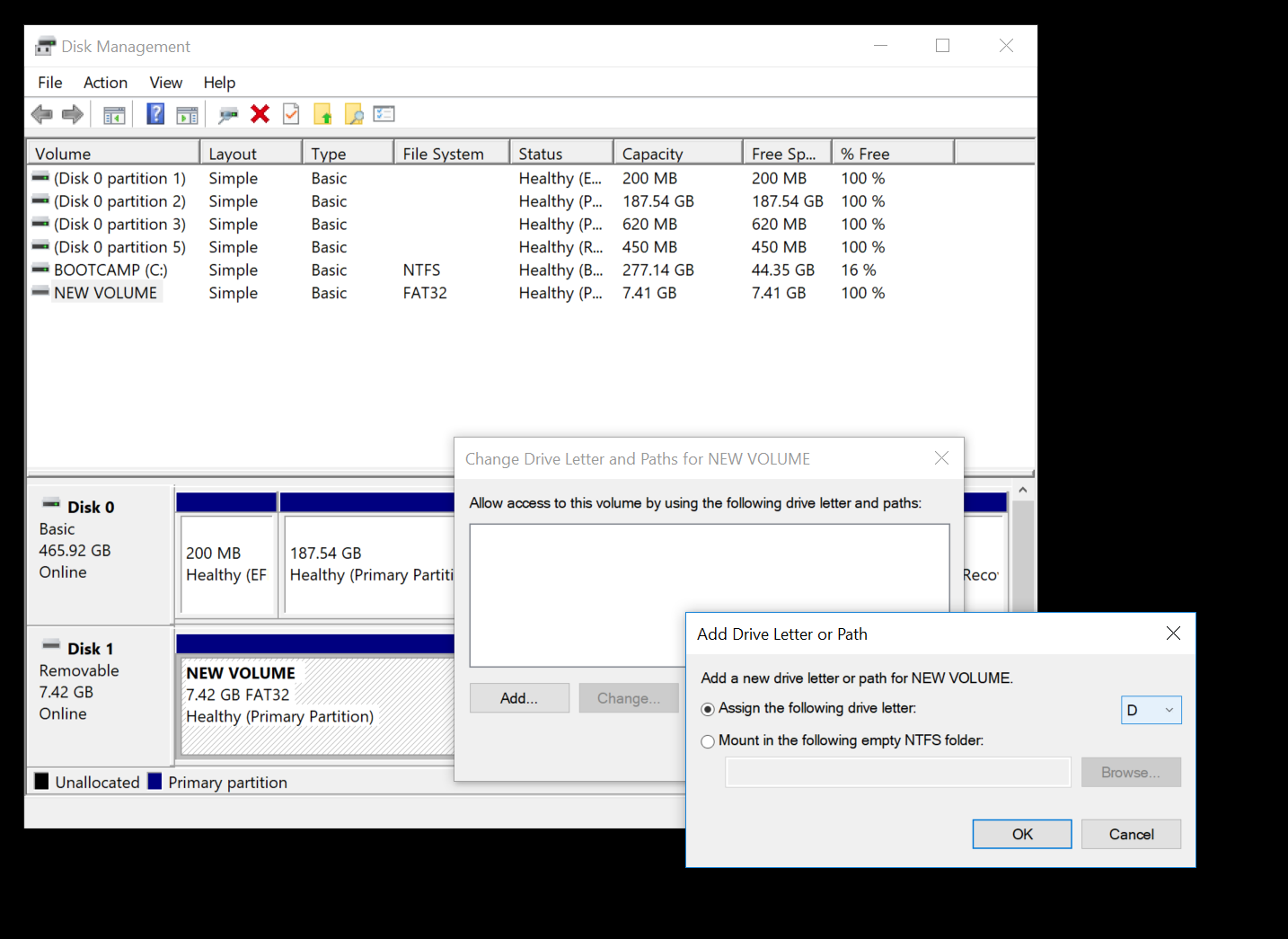This screenshot has width=1288, height=939.
Task: Toggle the Show/Hide Console Tree icon
Action: (114, 114)
